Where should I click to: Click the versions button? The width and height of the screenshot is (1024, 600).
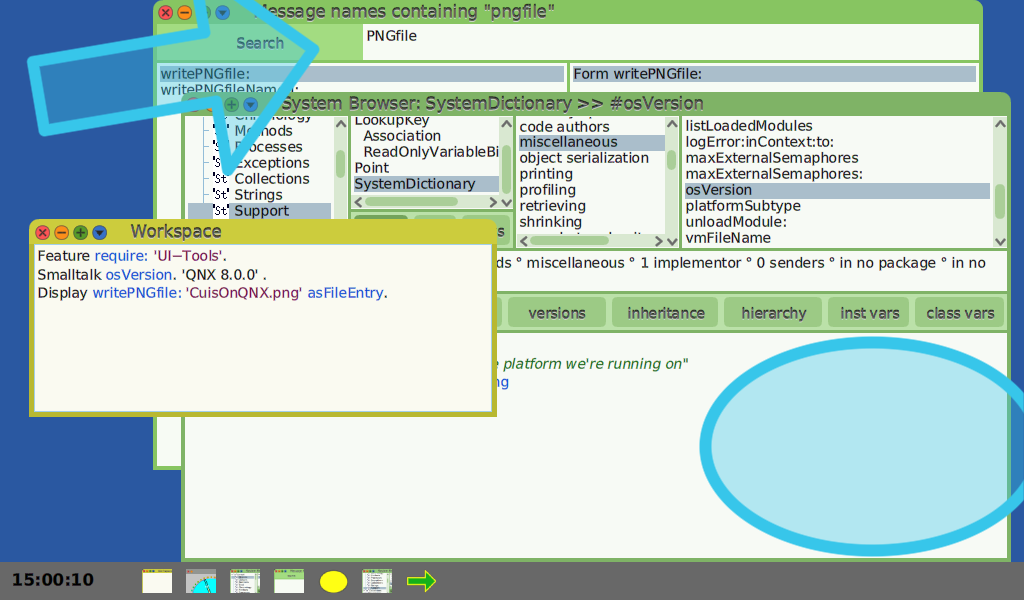click(x=556, y=313)
